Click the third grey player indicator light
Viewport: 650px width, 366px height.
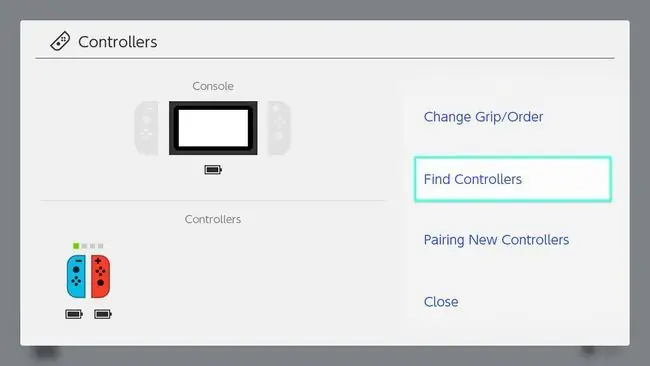92,246
